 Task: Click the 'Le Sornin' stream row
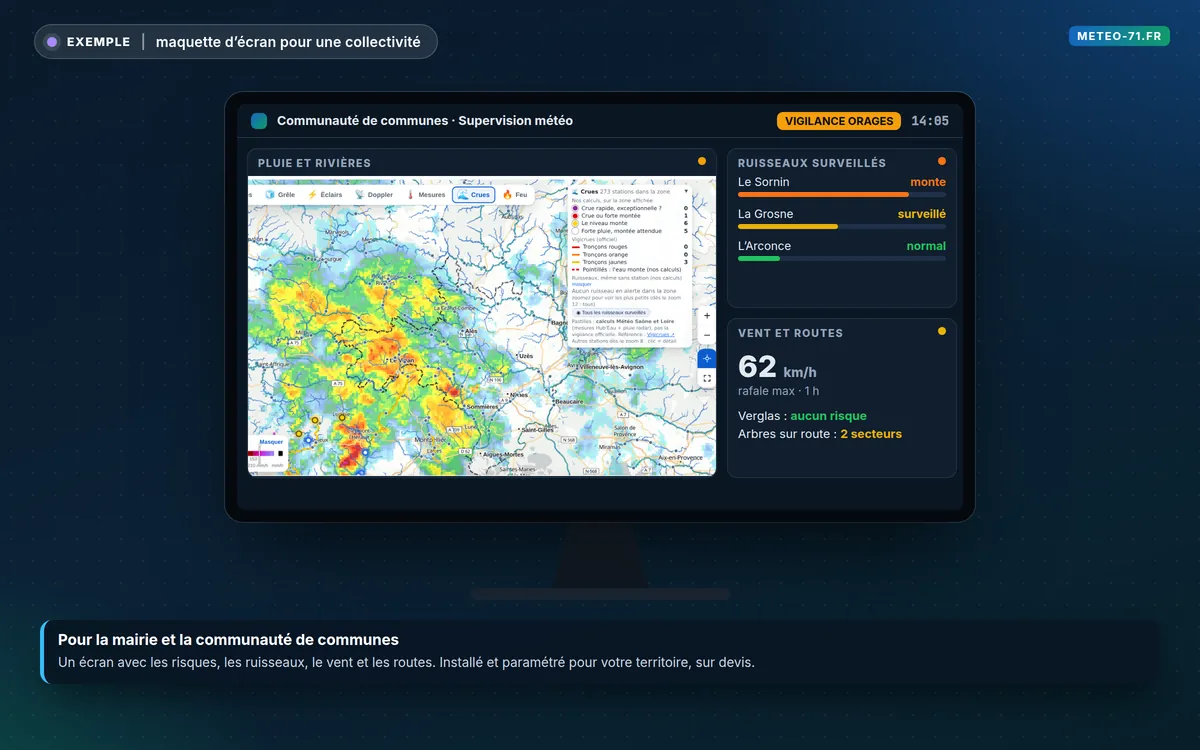pos(842,187)
